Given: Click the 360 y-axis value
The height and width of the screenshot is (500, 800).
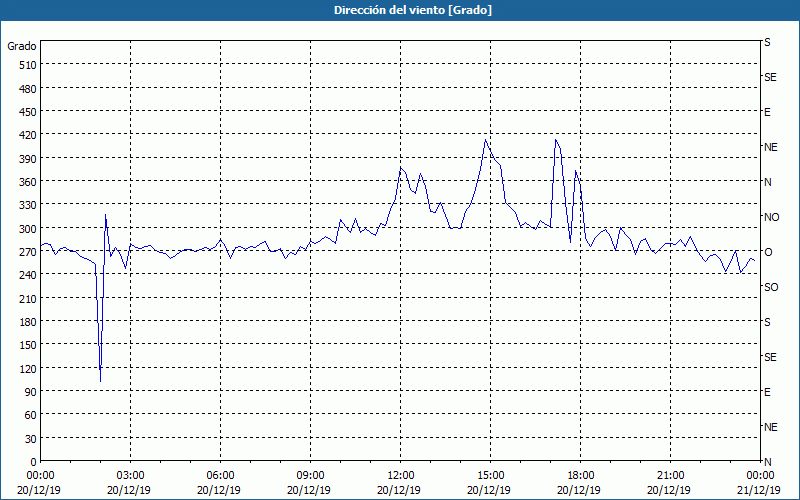Looking at the screenshot, I should point(29,182).
